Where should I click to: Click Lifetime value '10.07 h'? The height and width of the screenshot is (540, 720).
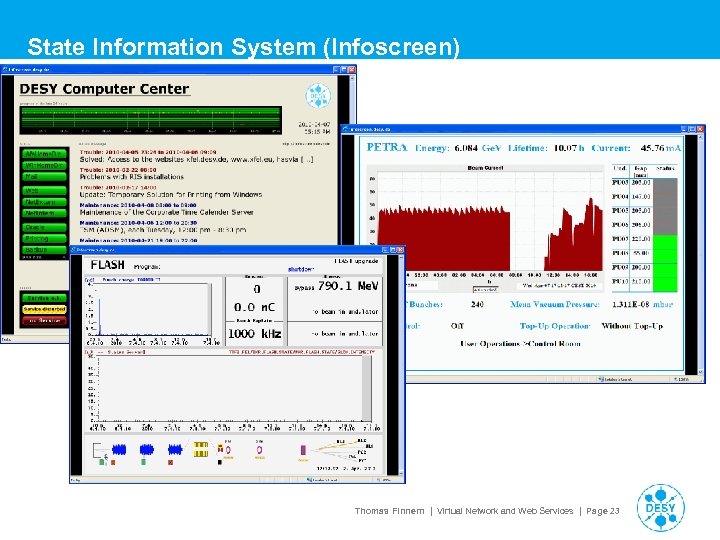(569, 148)
